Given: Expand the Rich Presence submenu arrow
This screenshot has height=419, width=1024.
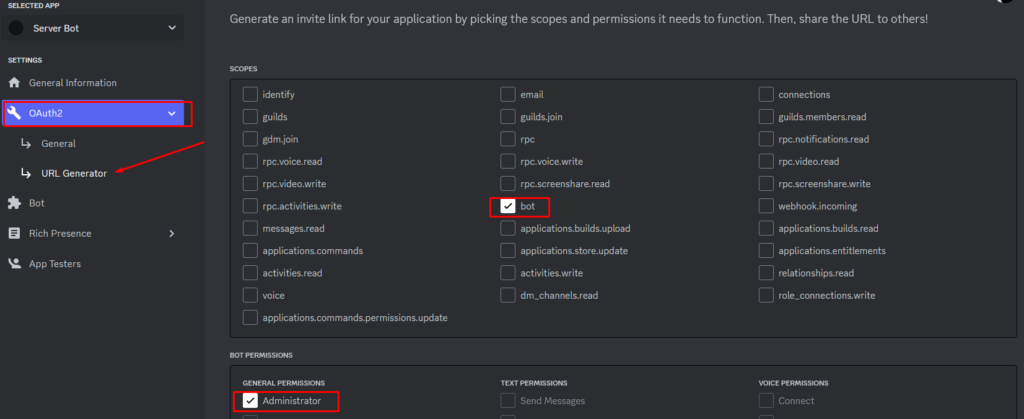Looking at the screenshot, I should pyautogui.click(x=172, y=234).
